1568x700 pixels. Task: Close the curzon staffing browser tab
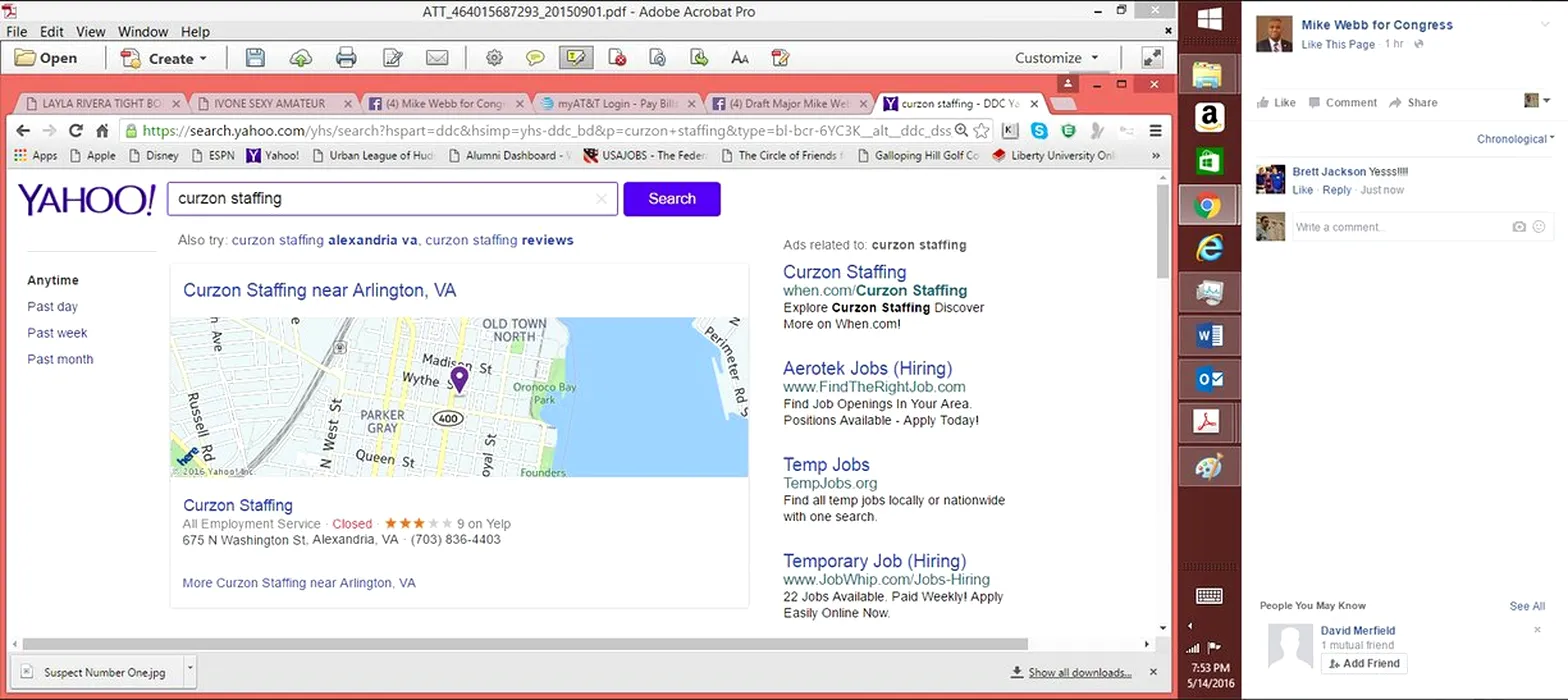pos(1034,103)
